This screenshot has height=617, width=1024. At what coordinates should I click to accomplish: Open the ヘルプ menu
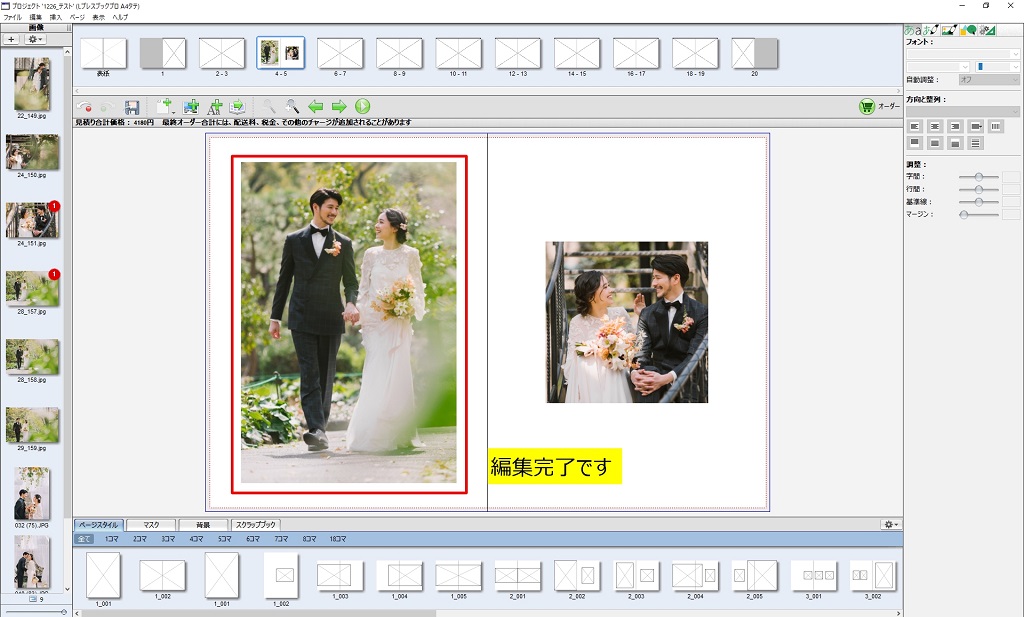(120, 18)
